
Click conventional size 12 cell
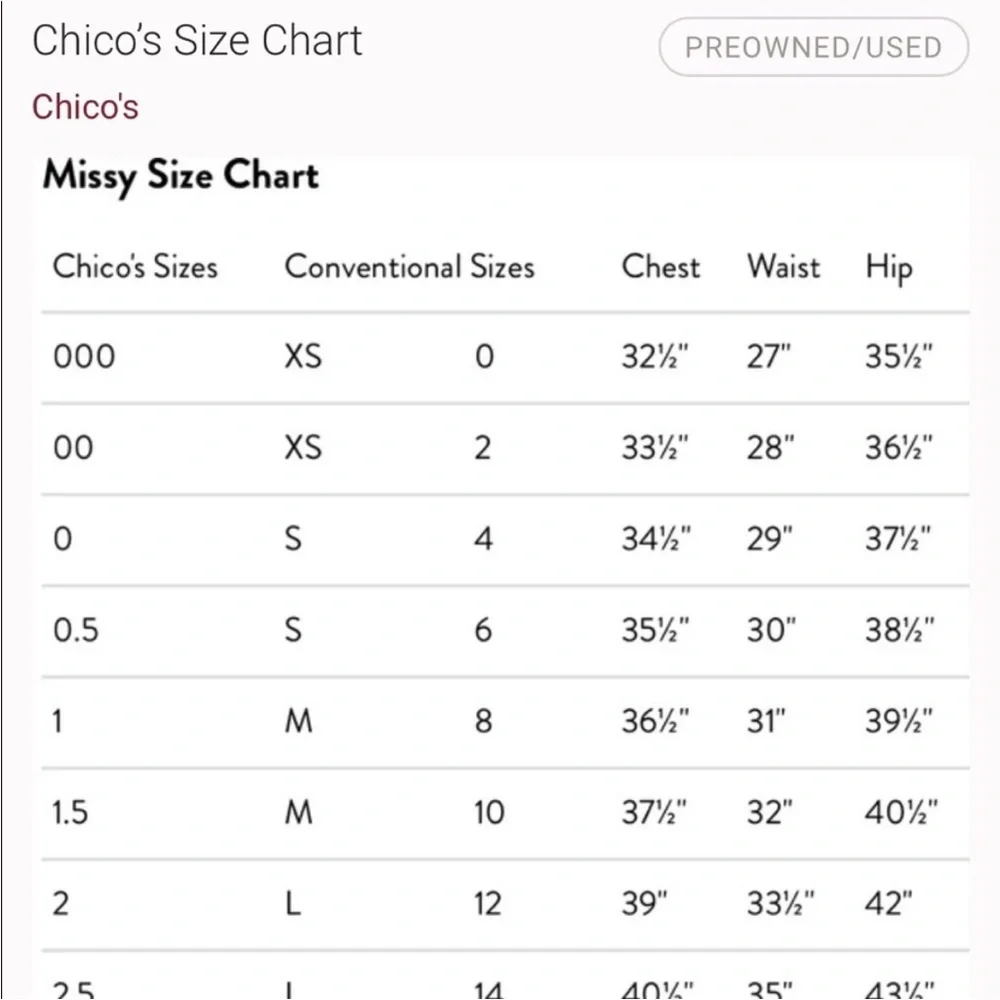[x=487, y=904]
